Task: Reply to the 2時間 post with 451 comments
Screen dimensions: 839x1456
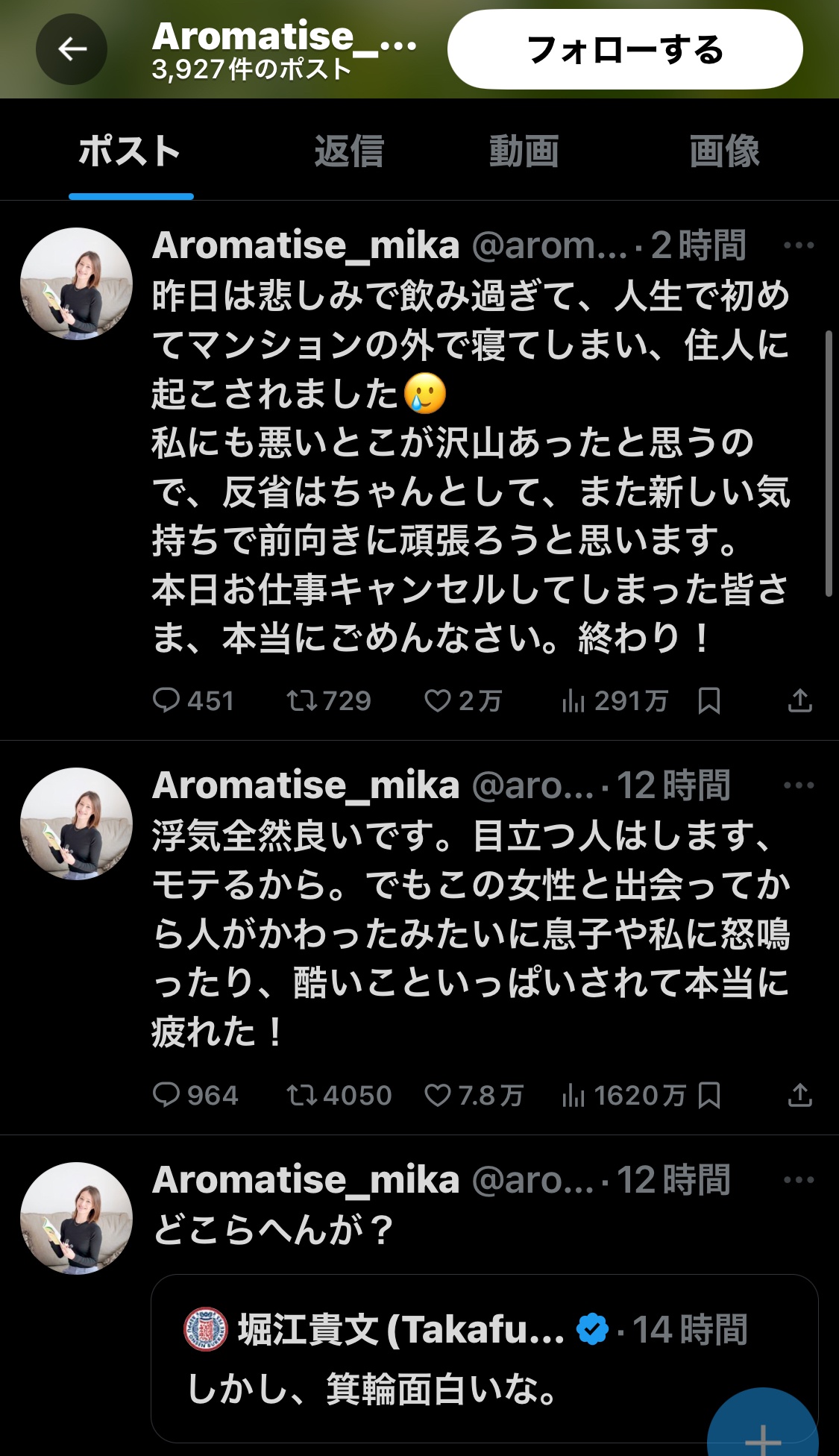Action: [166, 700]
